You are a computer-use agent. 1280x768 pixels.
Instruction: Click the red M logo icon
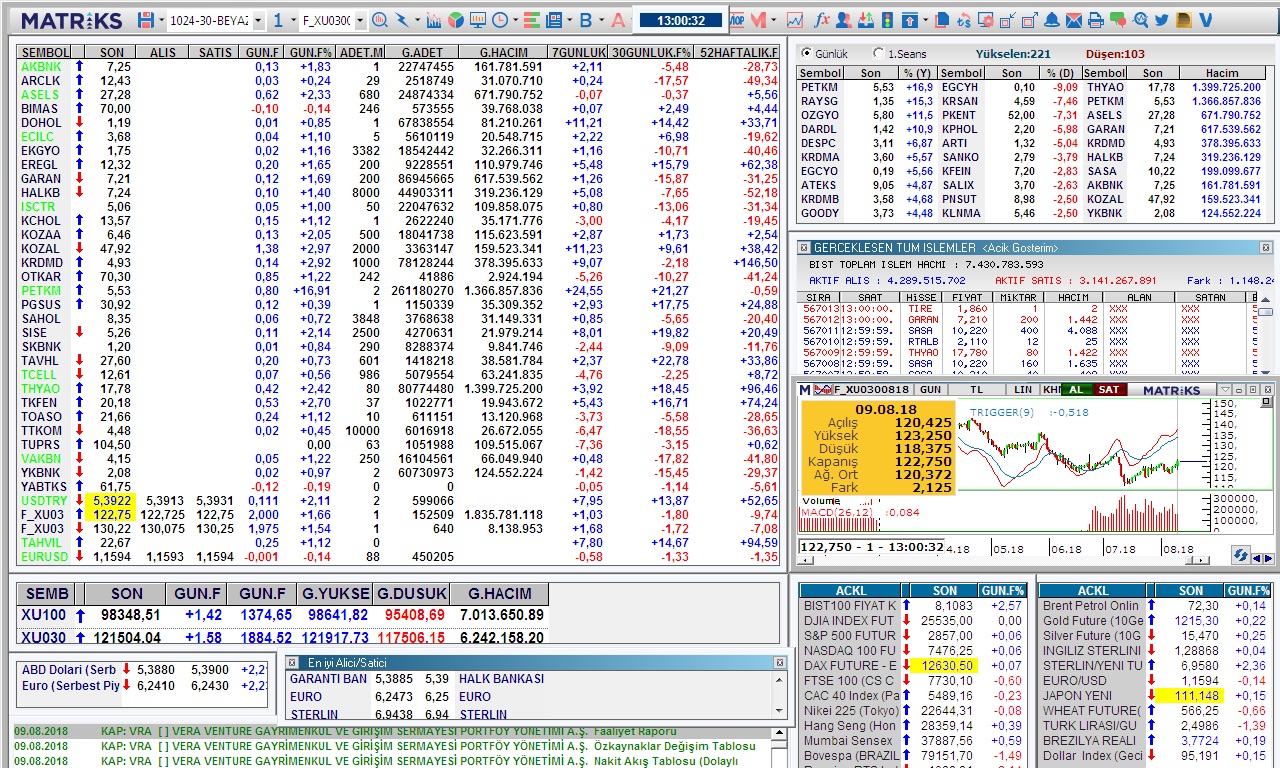(x=757, y=20)
